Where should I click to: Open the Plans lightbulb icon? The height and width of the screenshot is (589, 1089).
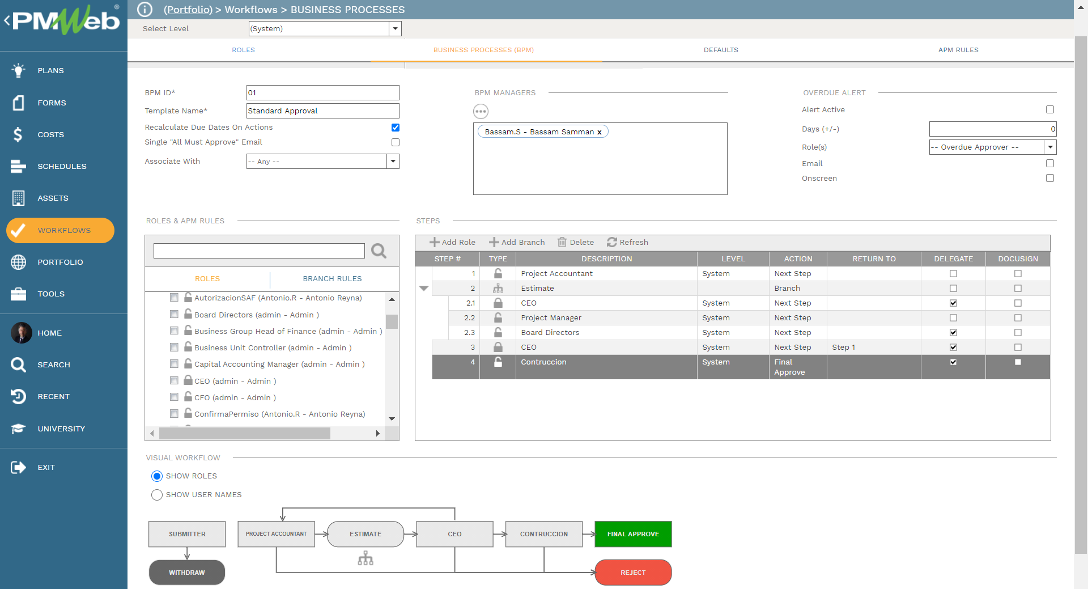point(19,70)
